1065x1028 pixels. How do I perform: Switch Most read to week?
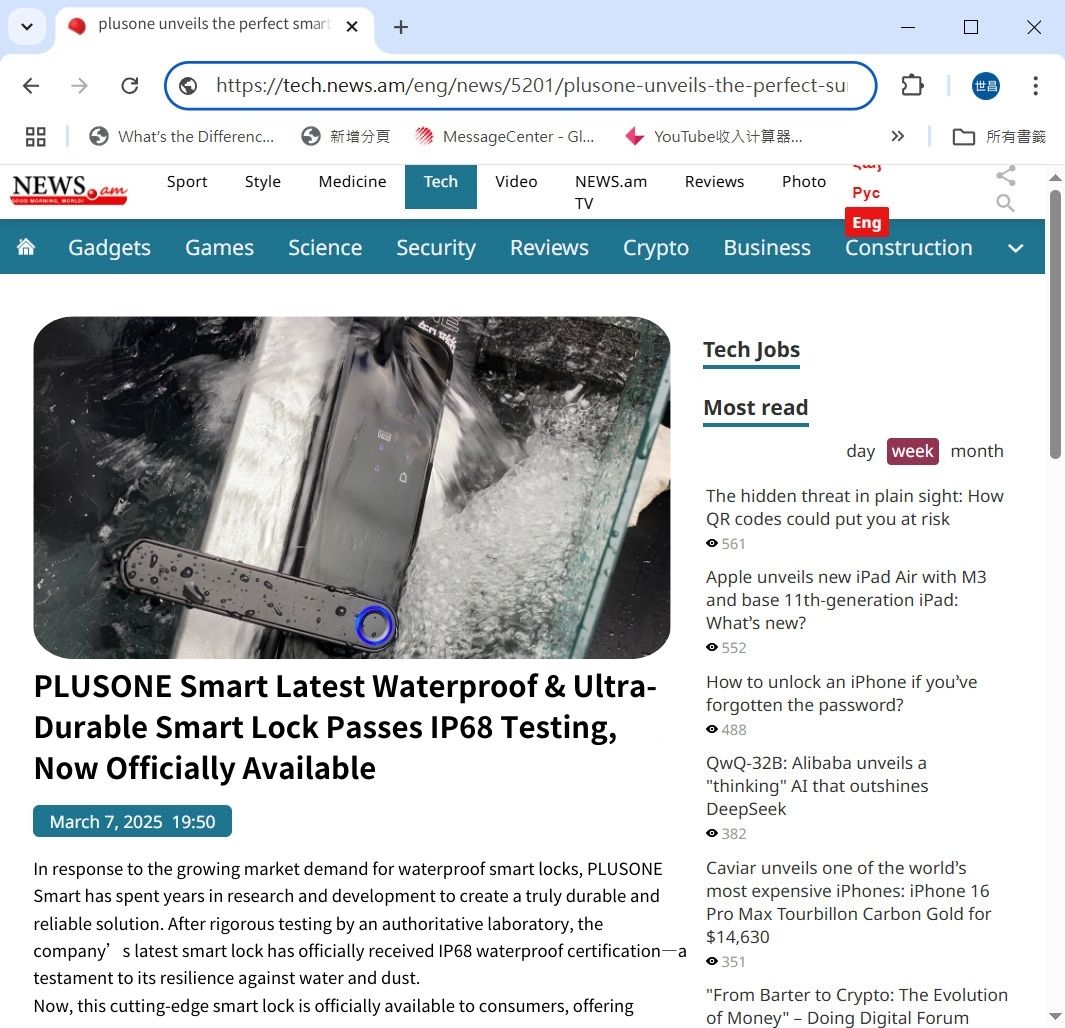912,451
